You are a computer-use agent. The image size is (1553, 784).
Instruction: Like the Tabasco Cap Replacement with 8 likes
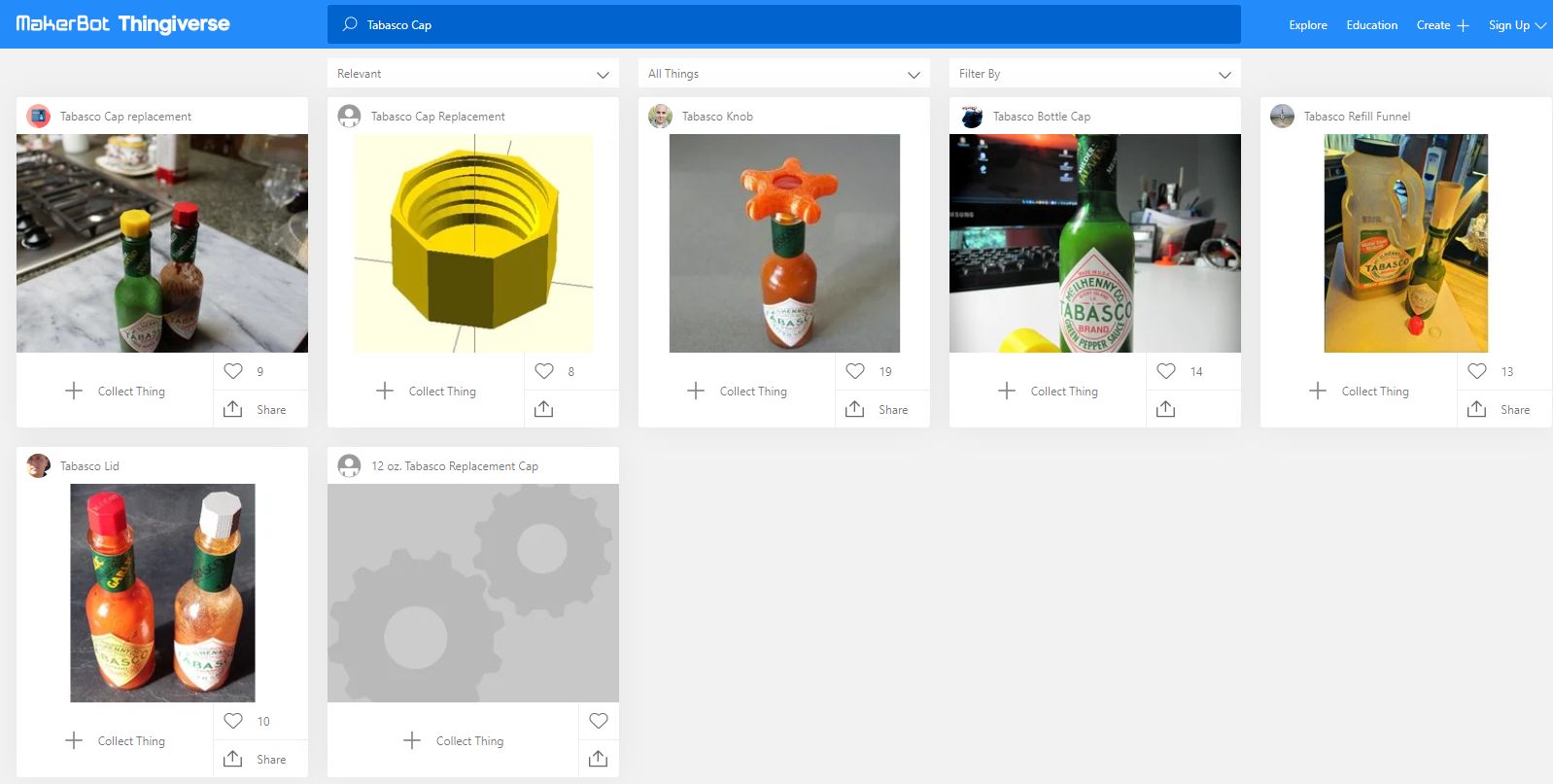tap(544, 371)
